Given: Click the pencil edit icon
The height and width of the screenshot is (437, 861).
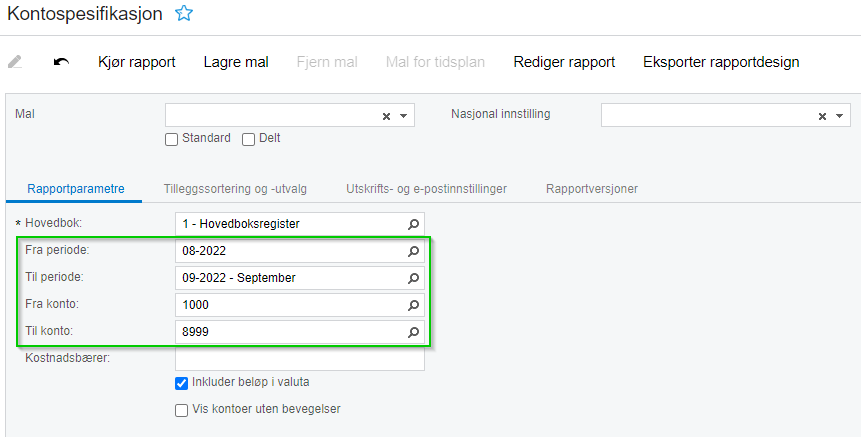Looking at the screenshot, I should tap(15, 62).
